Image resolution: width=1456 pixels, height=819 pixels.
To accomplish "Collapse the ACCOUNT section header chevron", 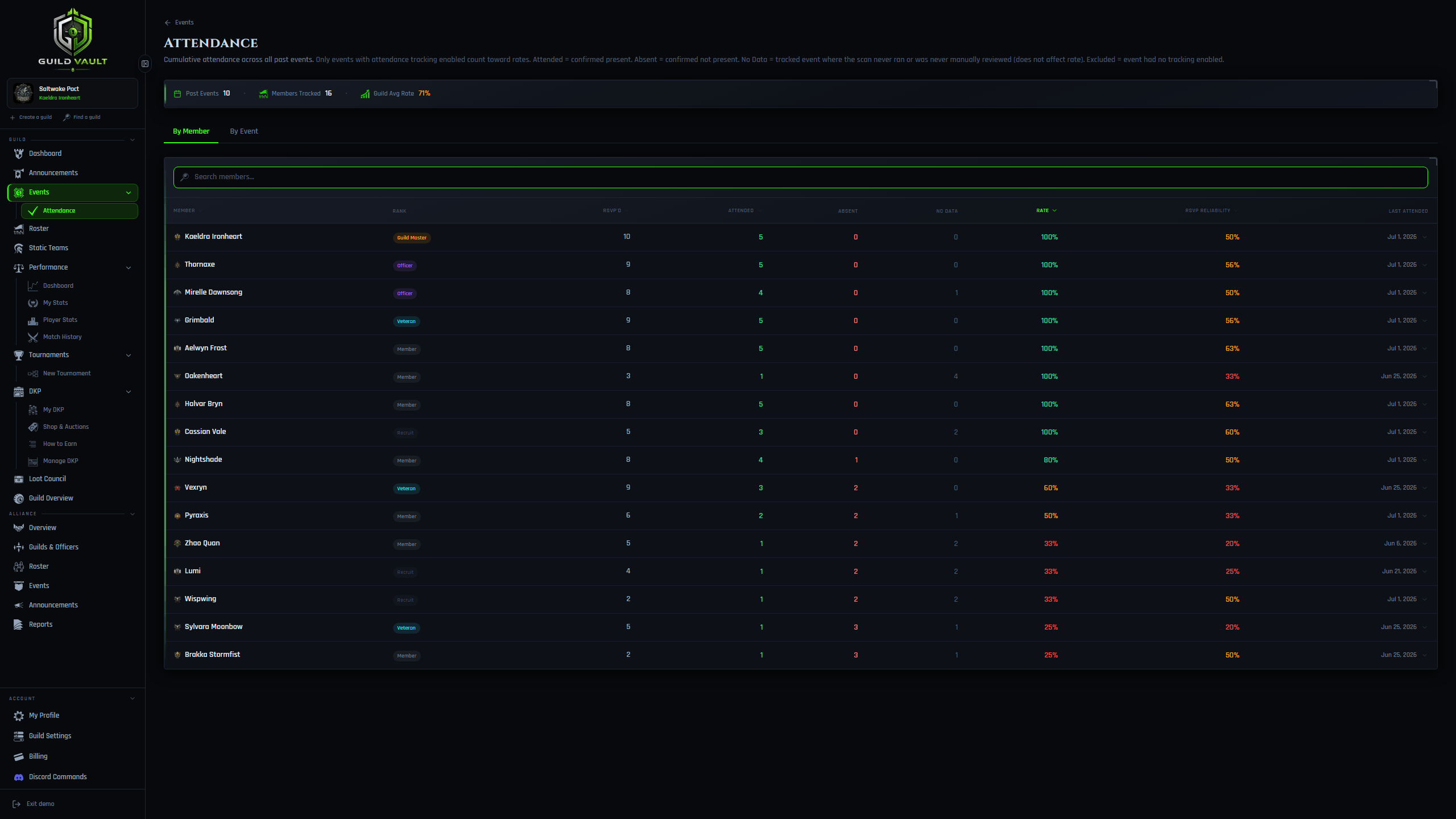I will [x=133, y=698].
